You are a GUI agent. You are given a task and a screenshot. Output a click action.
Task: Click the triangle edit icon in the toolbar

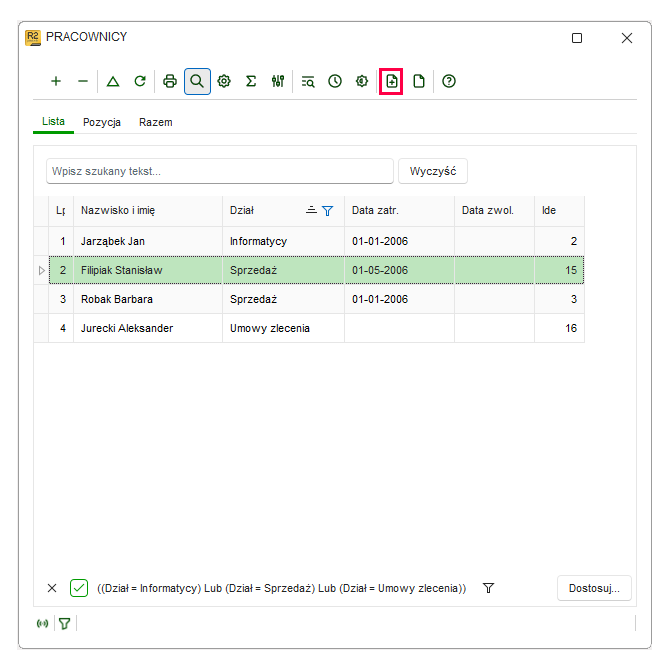tap(113, 81)
